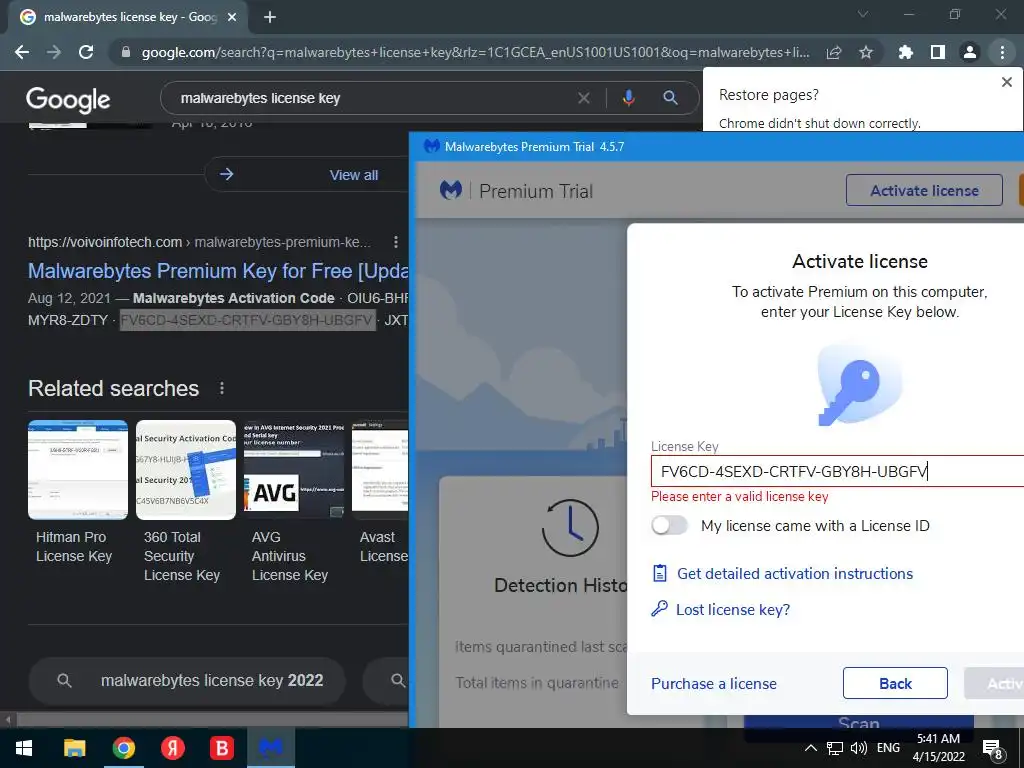Toggle Chrome side panel icon

pos(938,52)
